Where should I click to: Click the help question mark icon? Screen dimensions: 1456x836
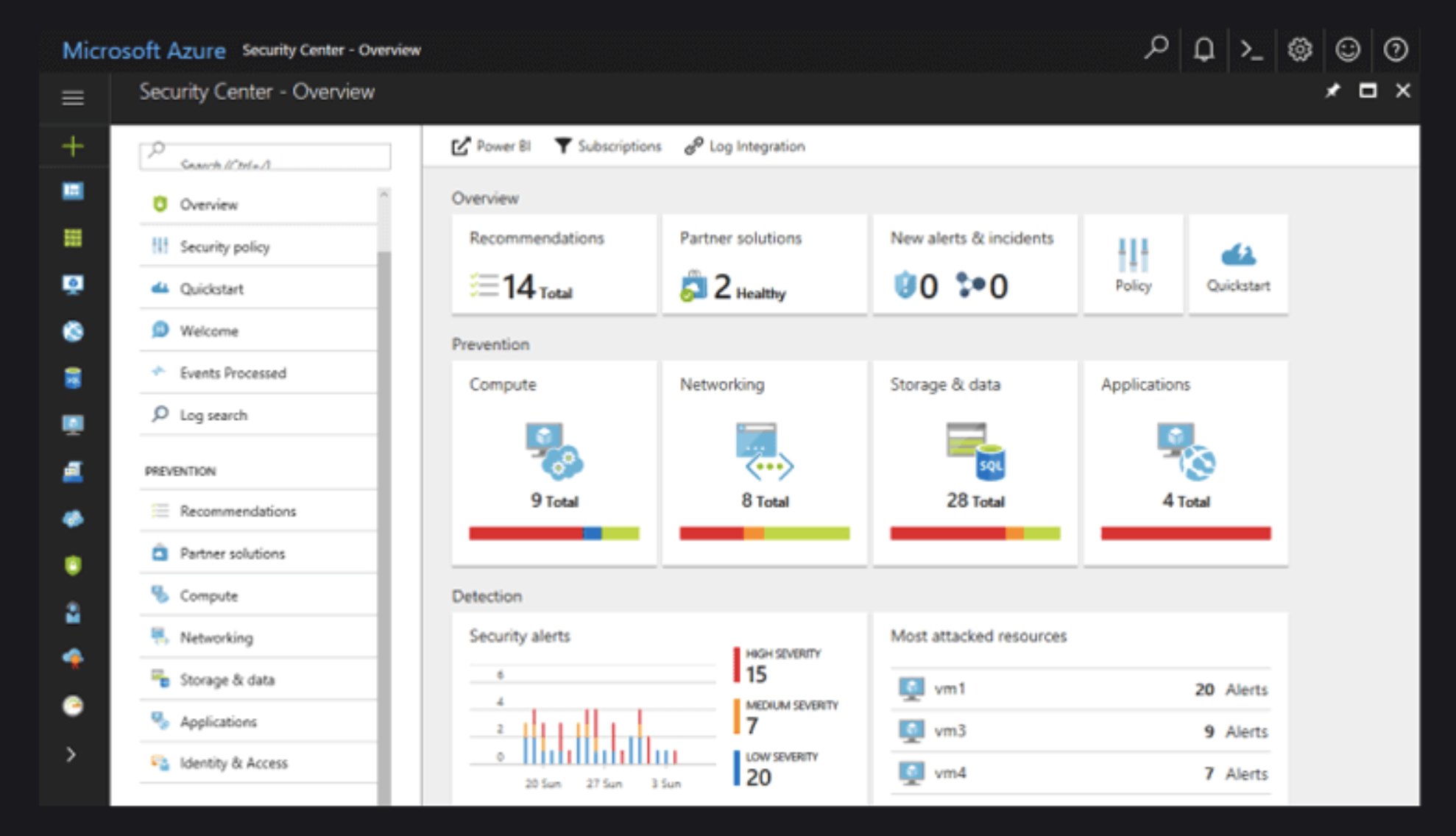pyautogui.click(x=1396, y=50)
